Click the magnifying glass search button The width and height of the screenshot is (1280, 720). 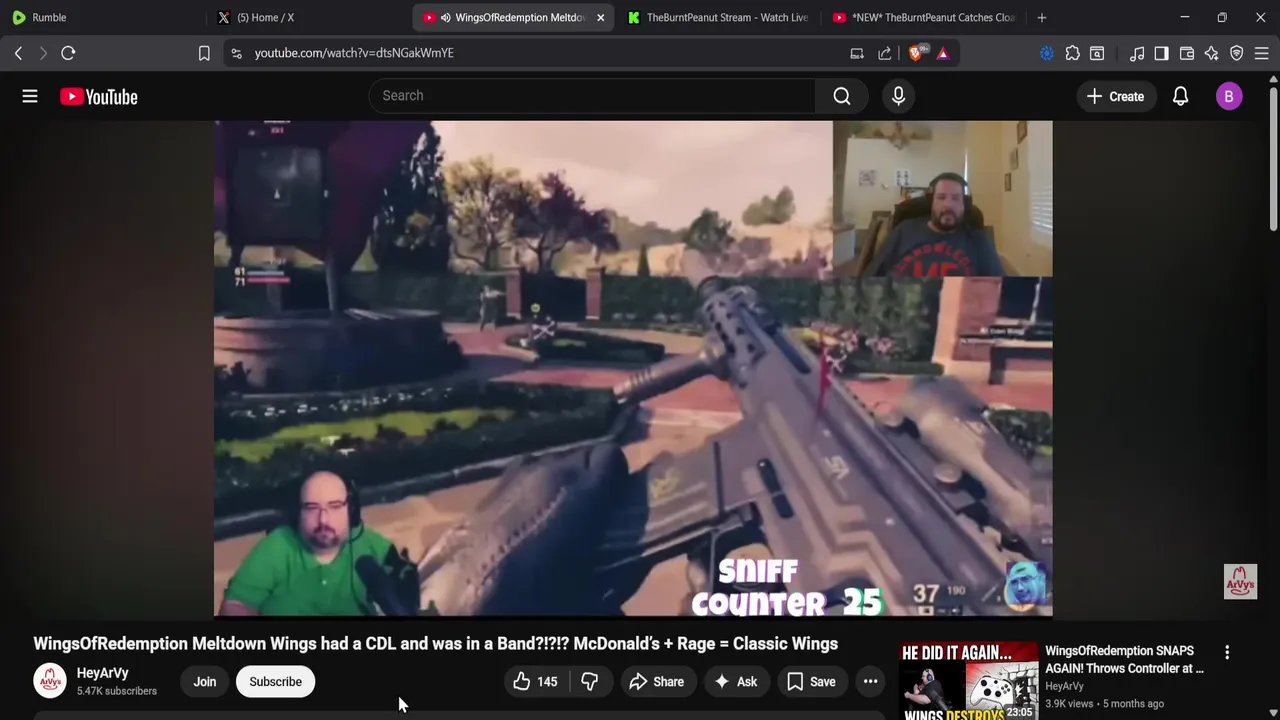pos(842,96)
